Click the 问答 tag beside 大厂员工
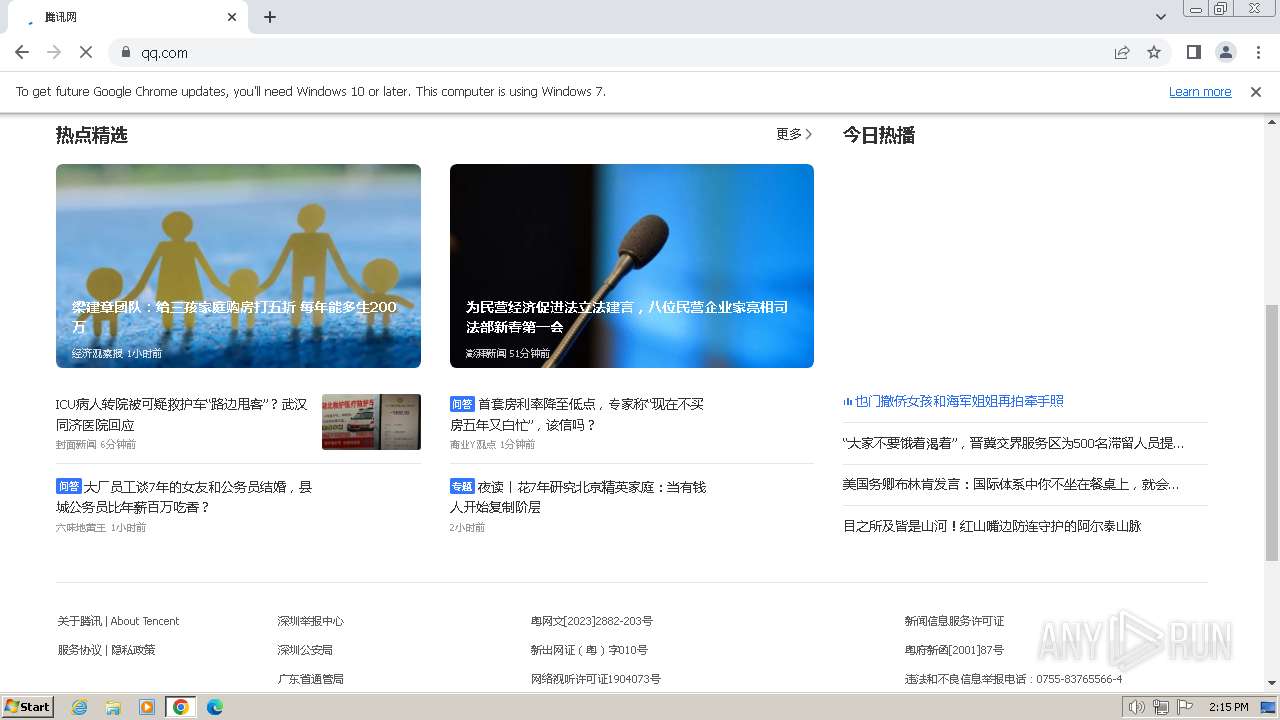1280x720 pixels. [68, 486]
